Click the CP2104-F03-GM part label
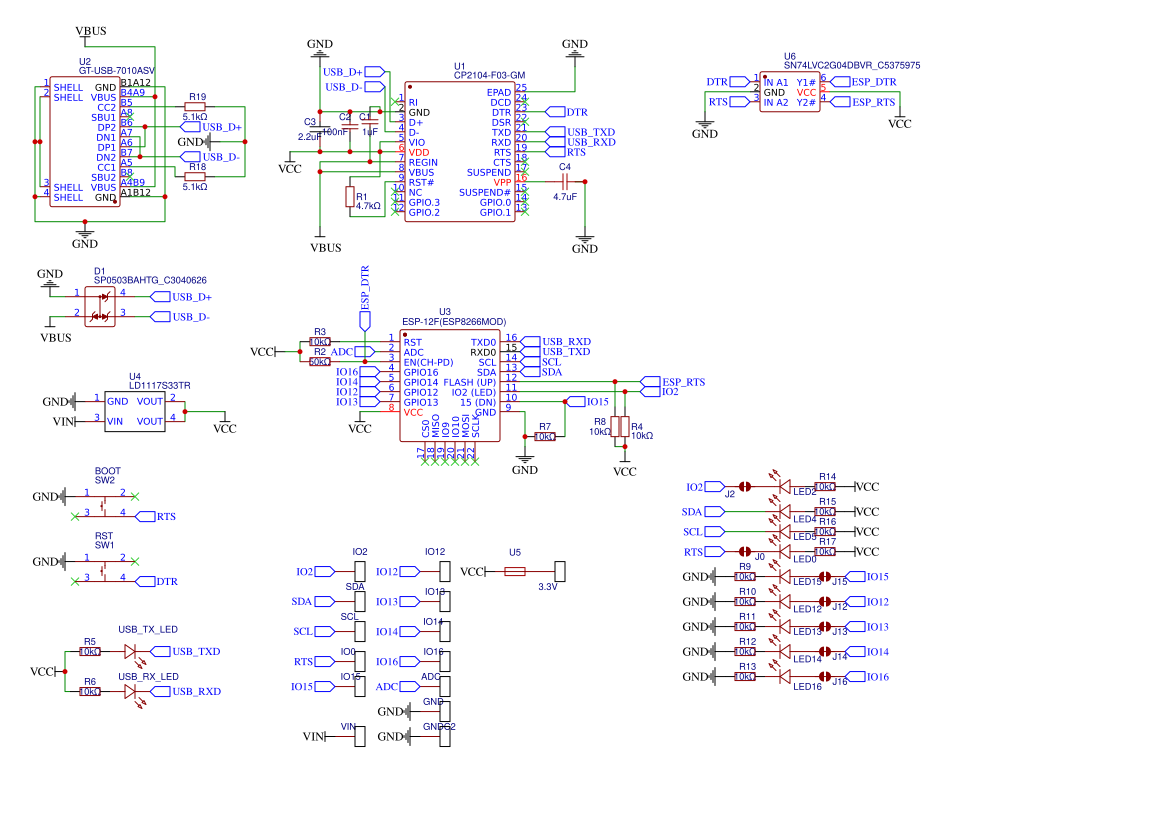The width and height of the screenshot is (1169, 827). click(490, 75)
